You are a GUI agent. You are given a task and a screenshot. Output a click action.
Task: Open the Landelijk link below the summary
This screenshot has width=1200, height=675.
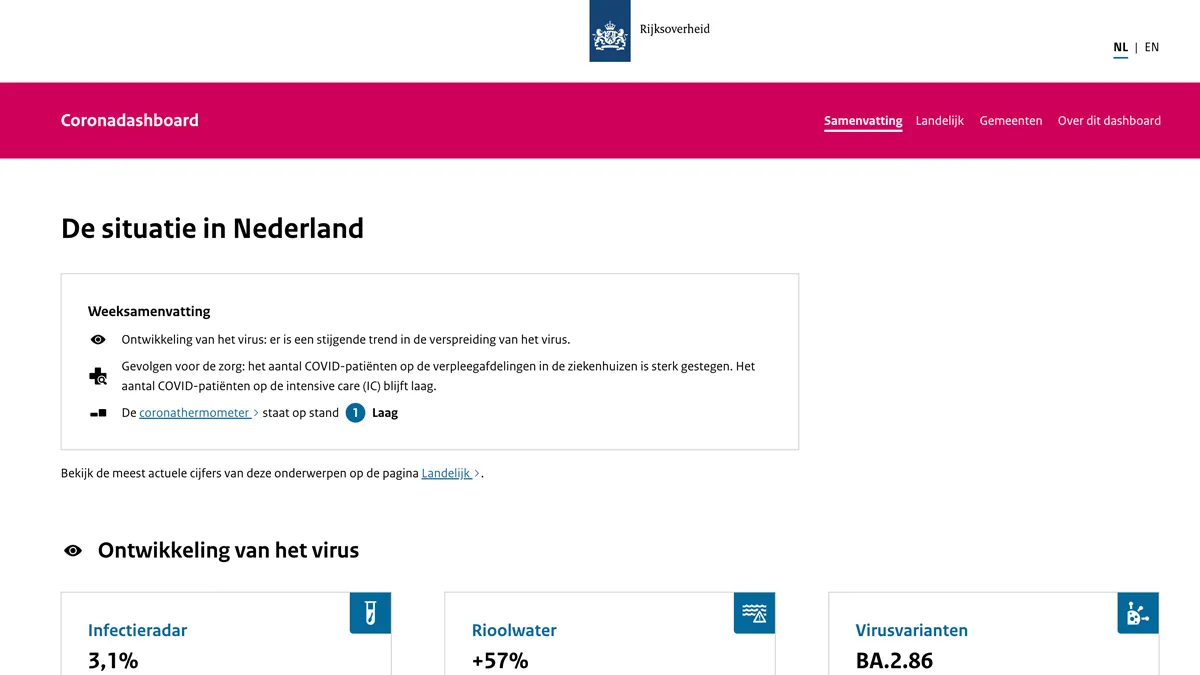pos(447,473)
